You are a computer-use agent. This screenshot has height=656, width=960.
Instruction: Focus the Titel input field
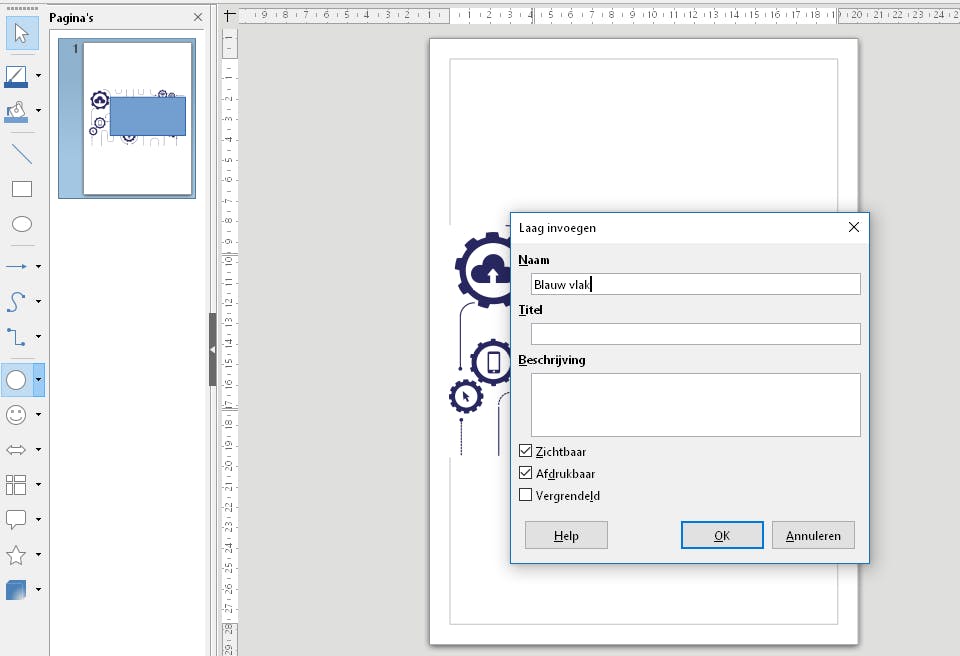tap(696, 334)
